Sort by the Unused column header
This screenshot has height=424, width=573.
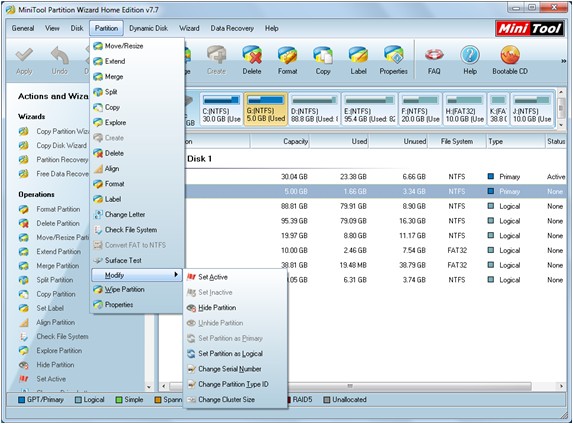click(x=398, y=141)
